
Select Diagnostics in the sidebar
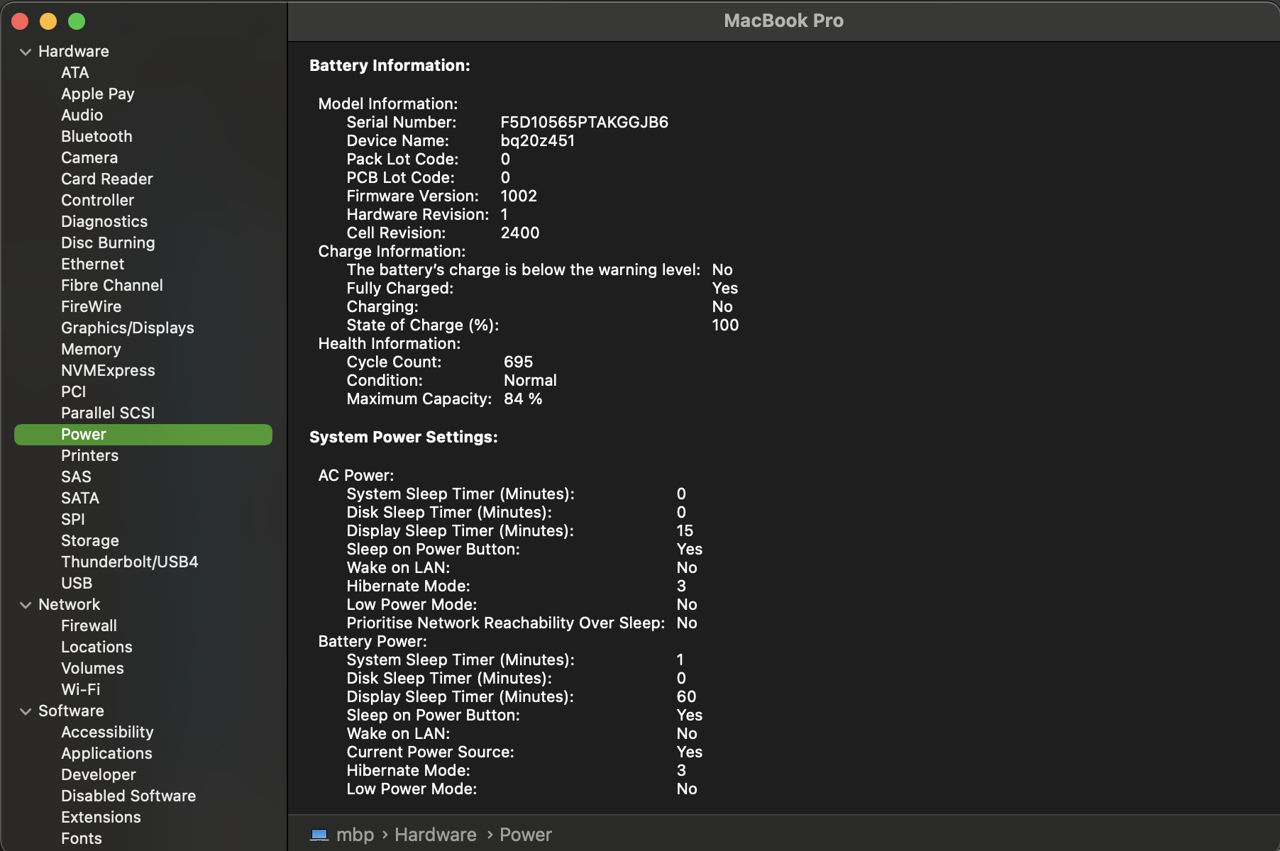104,222
